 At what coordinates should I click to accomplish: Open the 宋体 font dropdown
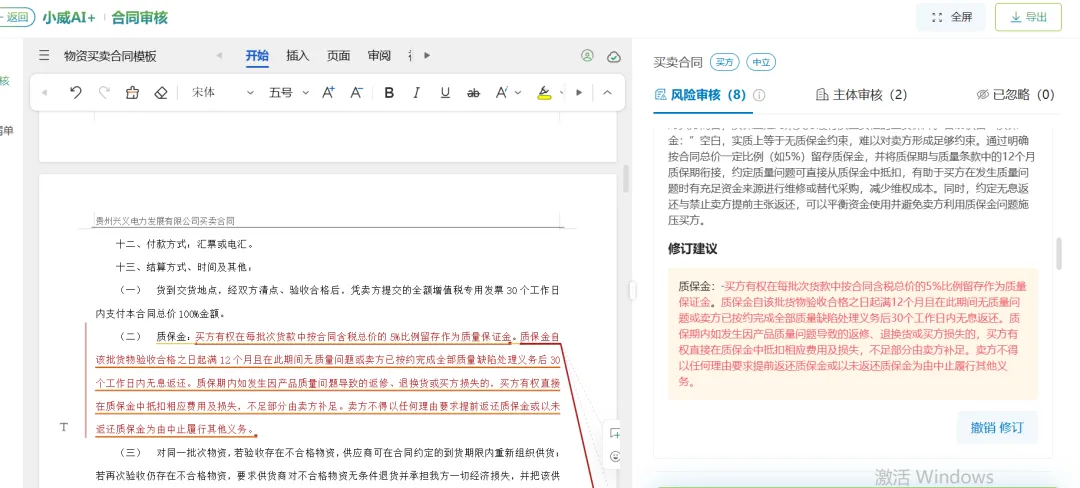coord(222,92)
